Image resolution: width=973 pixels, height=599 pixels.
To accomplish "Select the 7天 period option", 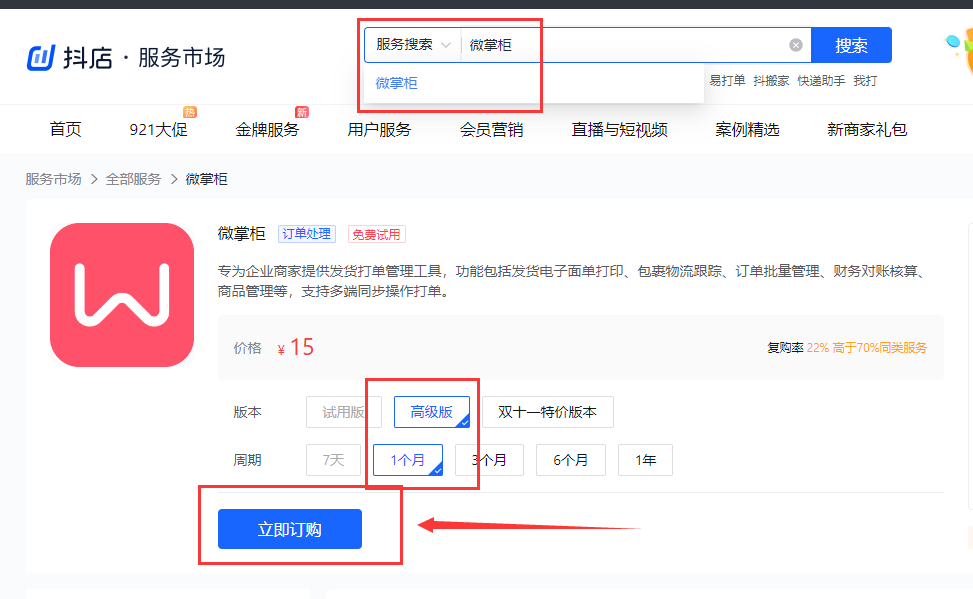I will 333,460.
